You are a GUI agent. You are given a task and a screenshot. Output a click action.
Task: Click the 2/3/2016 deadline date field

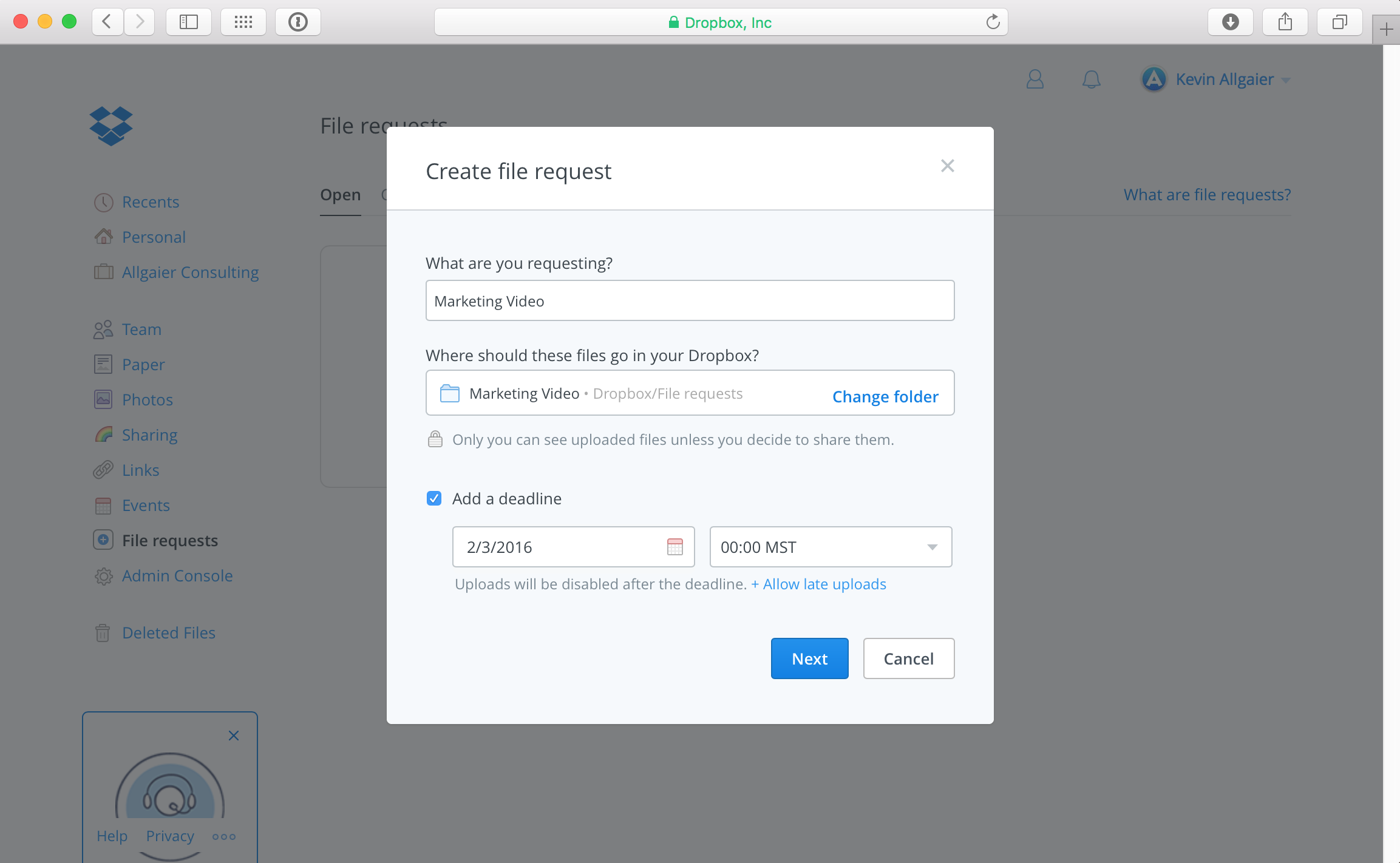(x=573, y=547)
